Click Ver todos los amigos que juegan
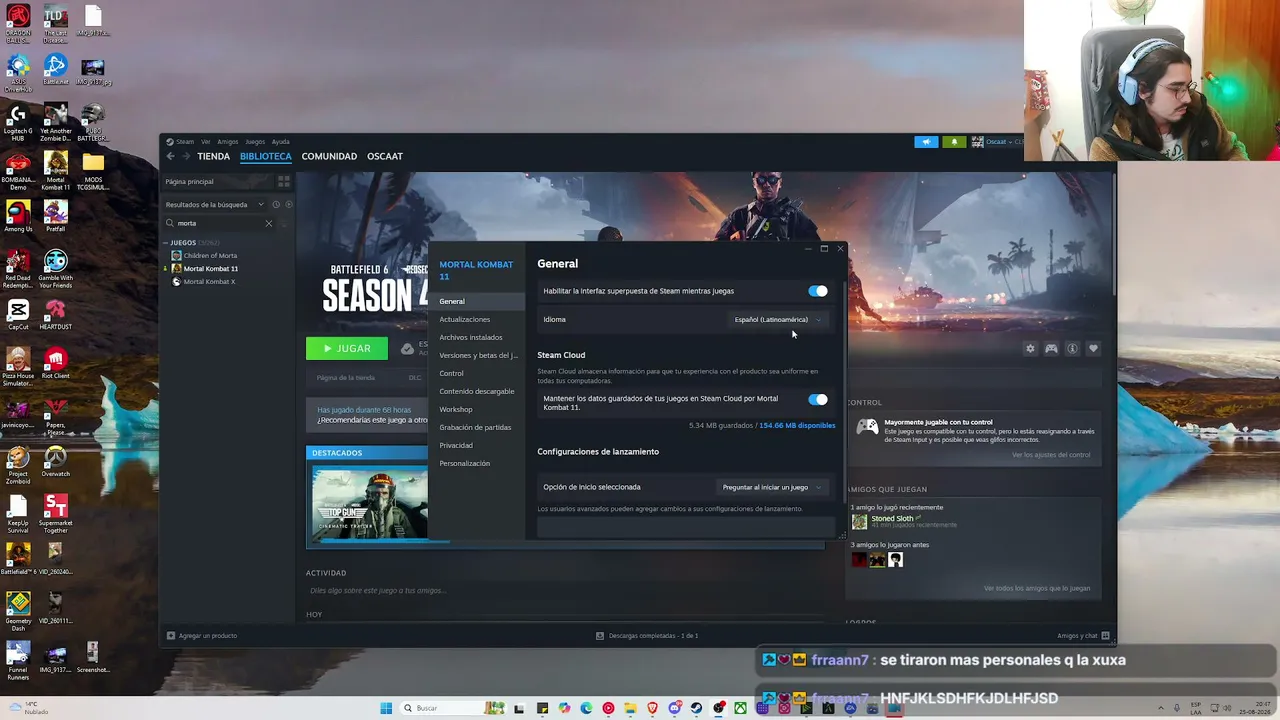The height and width of the screenshot is (720, 1280). [x=1037, y=588]
